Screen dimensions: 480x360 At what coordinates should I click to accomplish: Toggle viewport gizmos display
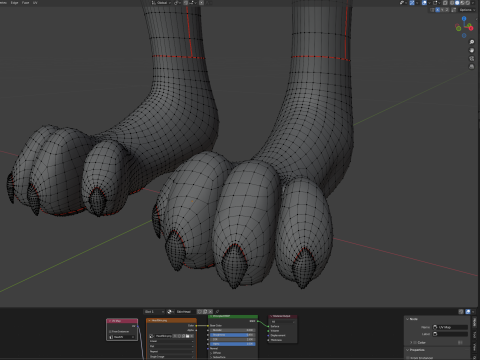click(412, 3)
